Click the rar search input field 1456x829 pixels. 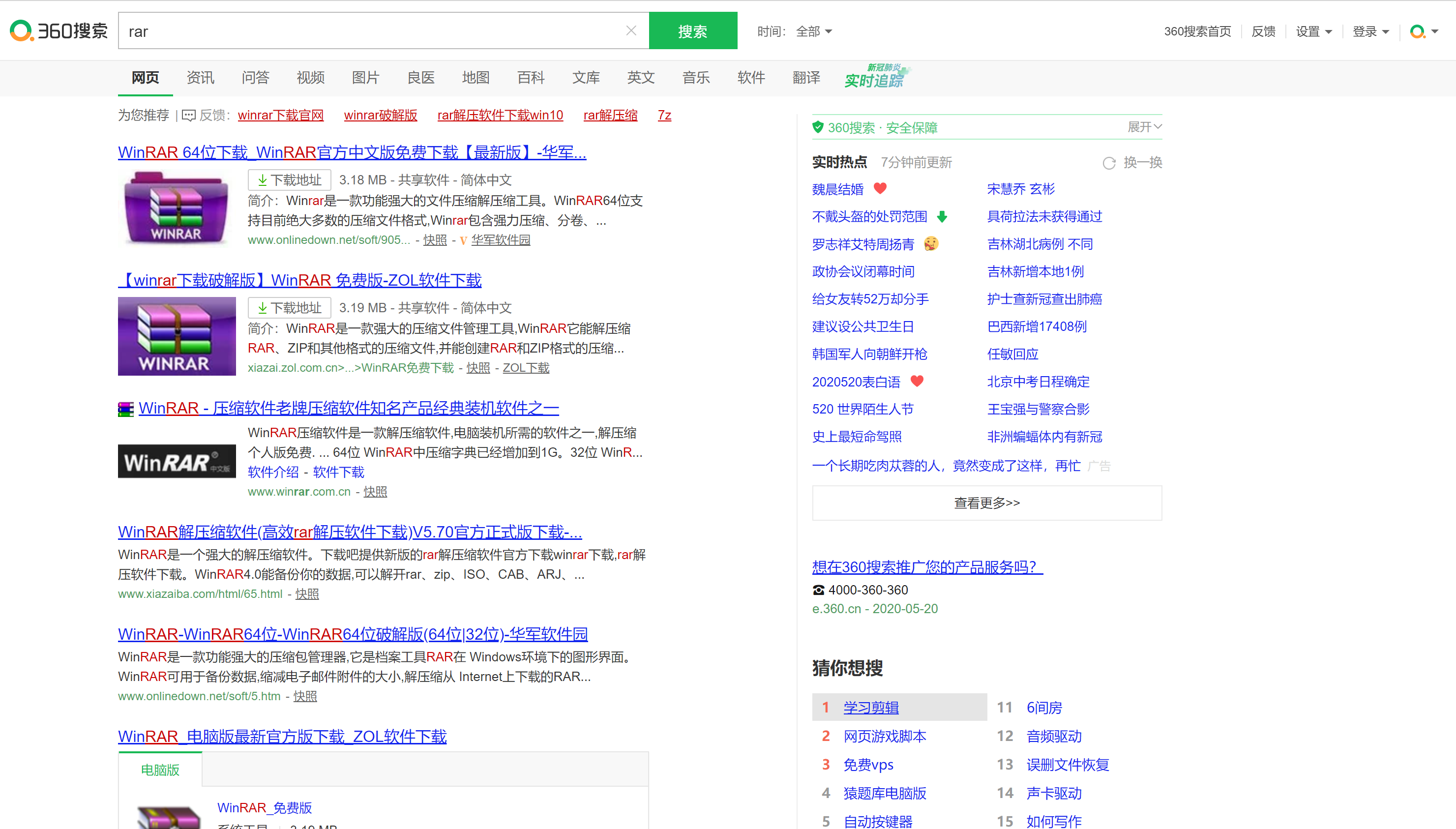tap(370, 31)
